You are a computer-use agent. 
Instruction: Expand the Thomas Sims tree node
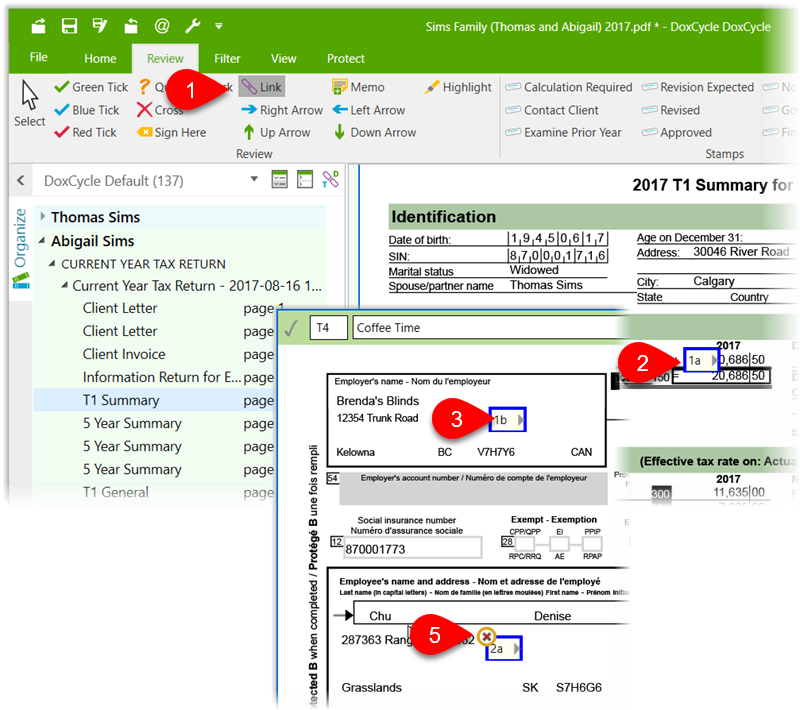click(x=43, y=216)
